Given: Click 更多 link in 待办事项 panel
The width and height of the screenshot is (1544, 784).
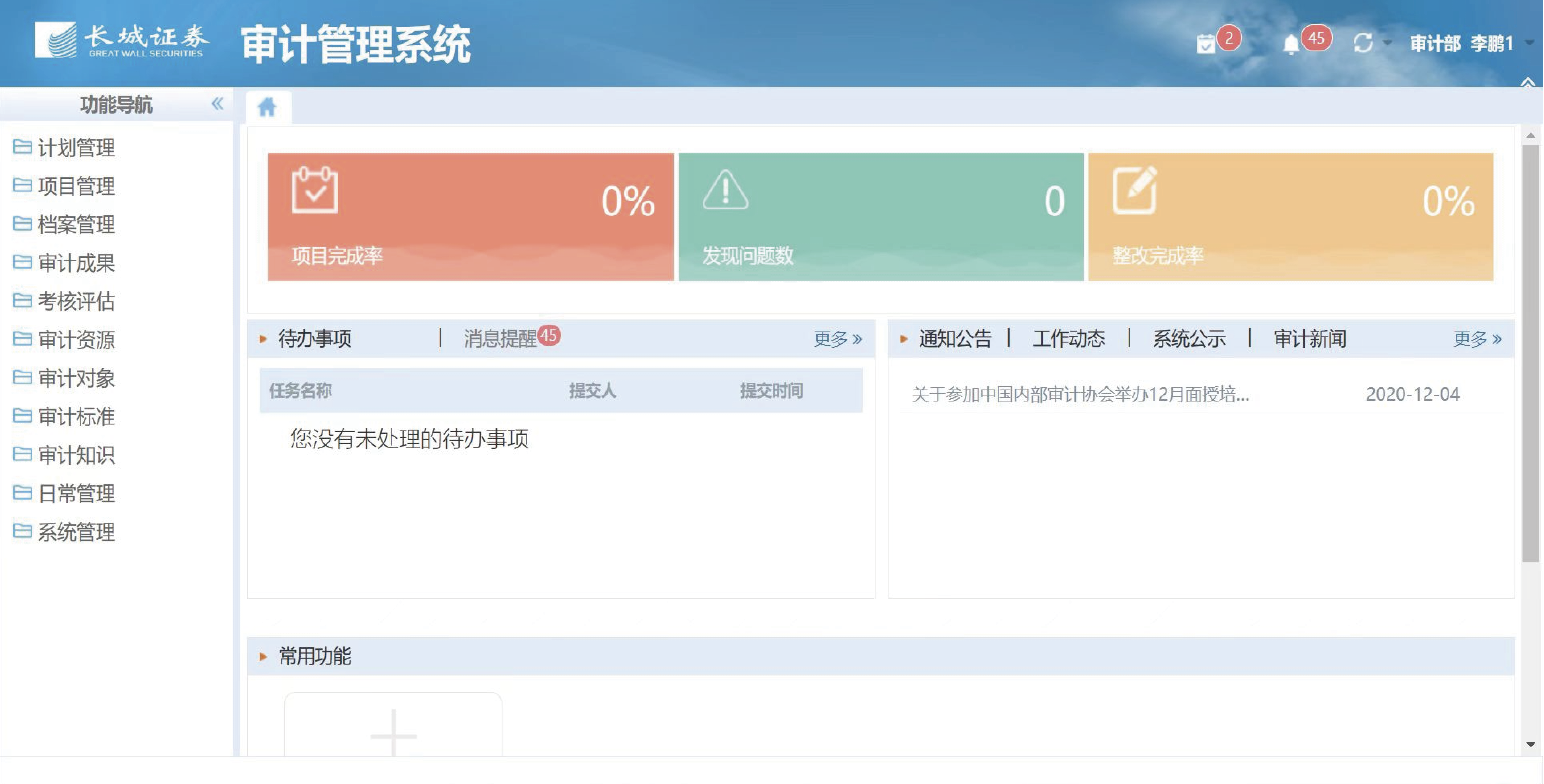Looking at the screenshot, I should [837, 339].
